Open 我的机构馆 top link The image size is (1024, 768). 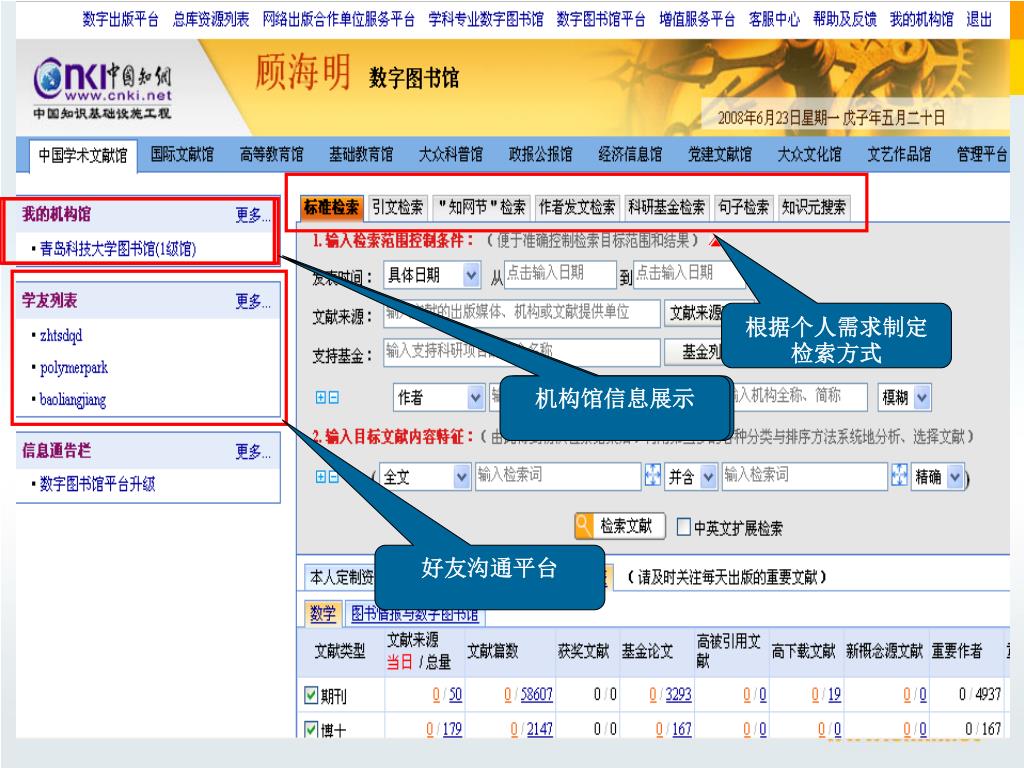921,20
